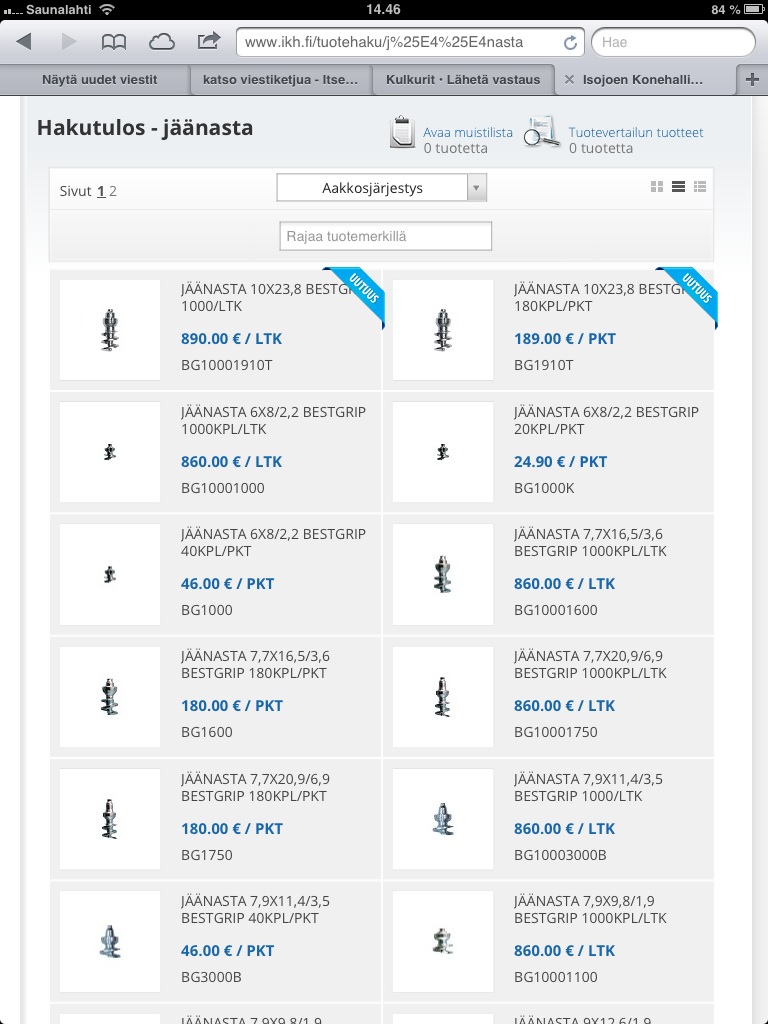The height and width of the screenshot is (1024, 768).
Task: Click the Rajaa tuotemerkillä filter field
Action: coord(385,237)
